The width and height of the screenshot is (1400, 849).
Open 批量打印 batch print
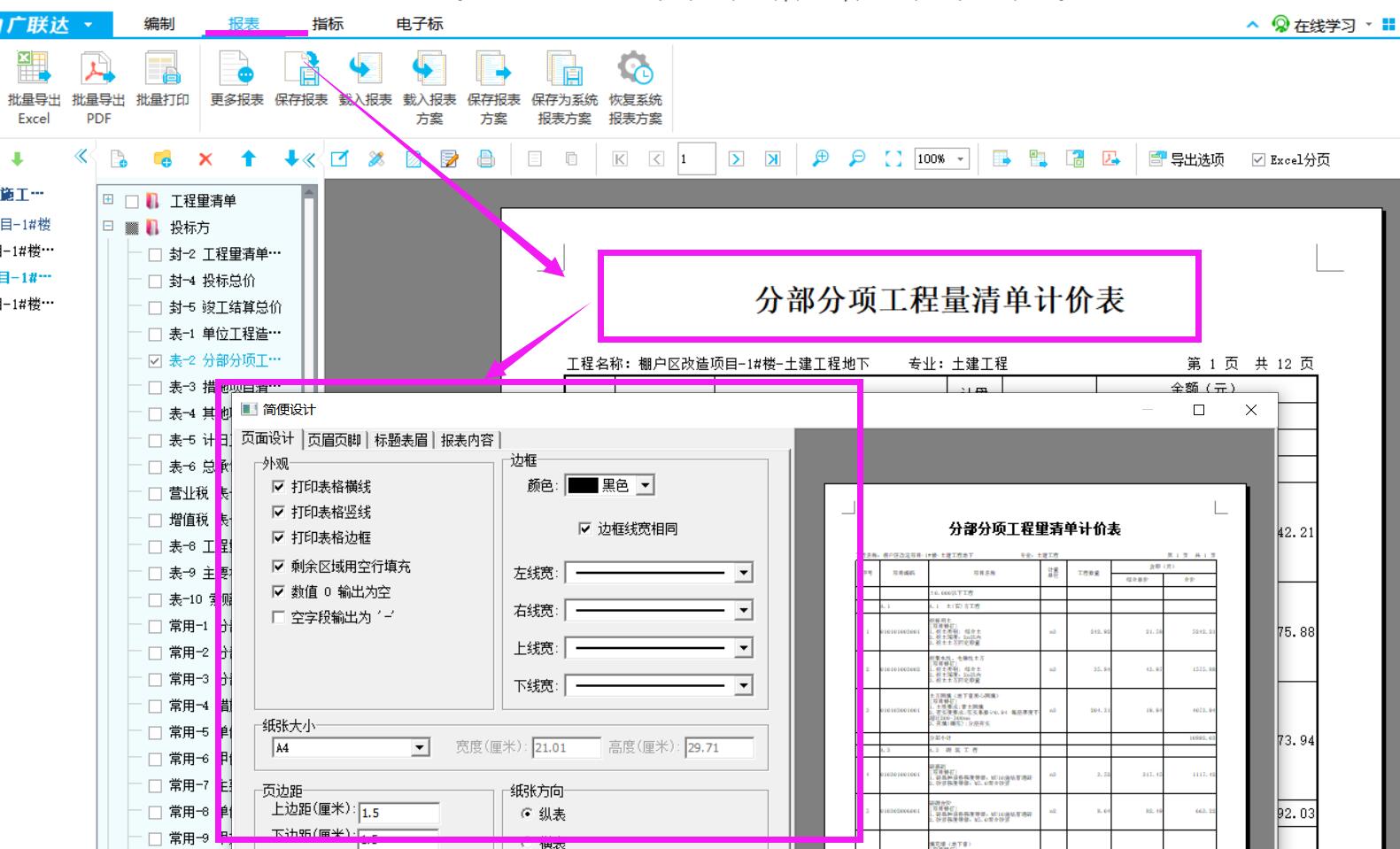[162, 80]
